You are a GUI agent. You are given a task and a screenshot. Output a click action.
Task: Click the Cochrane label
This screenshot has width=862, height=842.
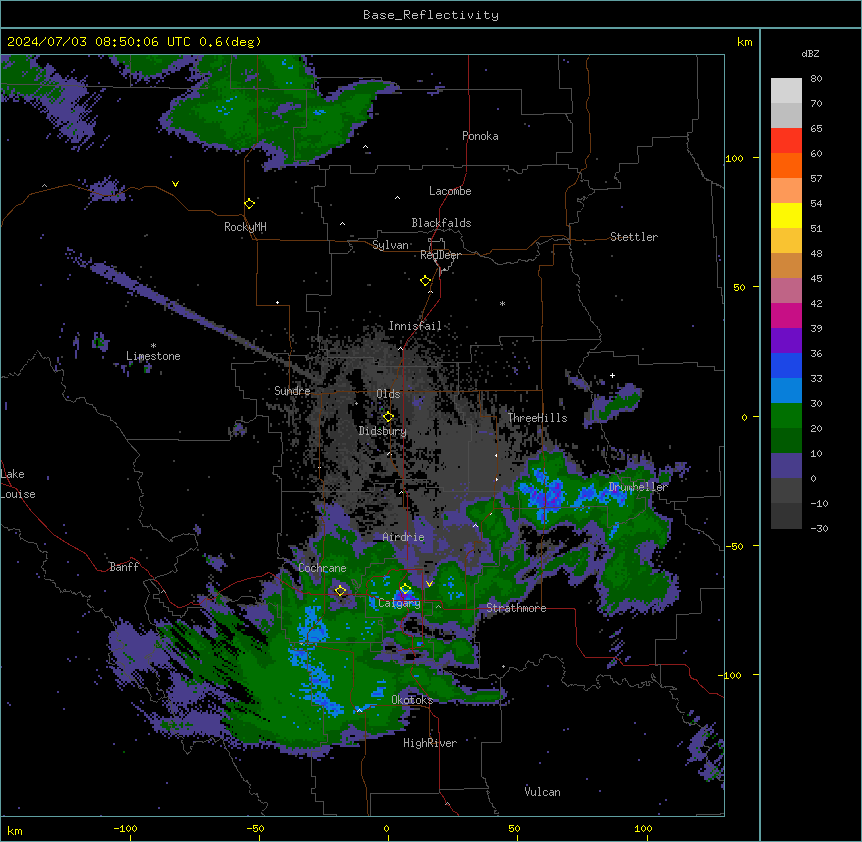pos(322,568)
